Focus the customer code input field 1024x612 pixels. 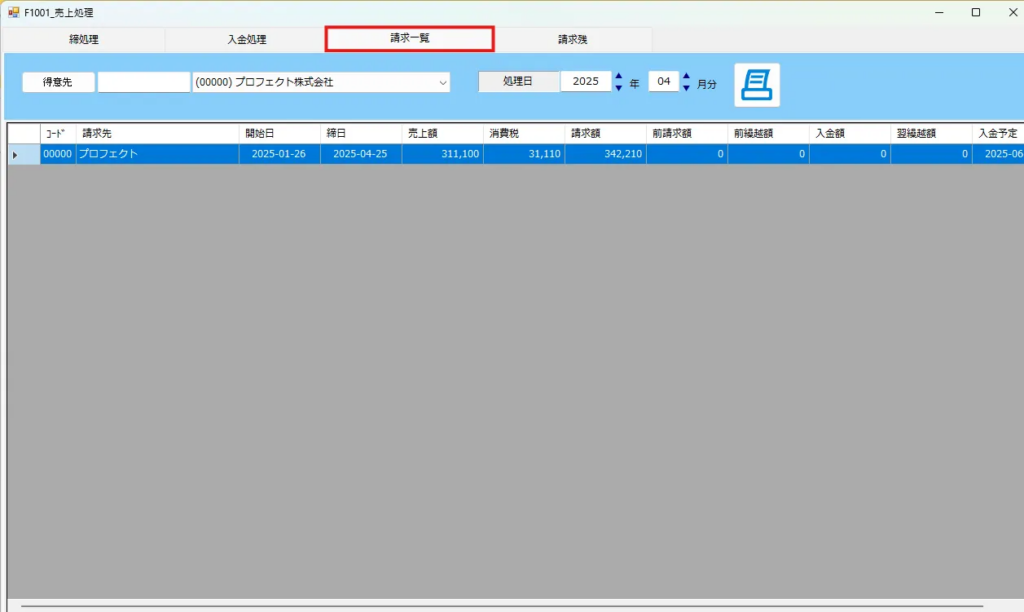(x=144, y=82)
